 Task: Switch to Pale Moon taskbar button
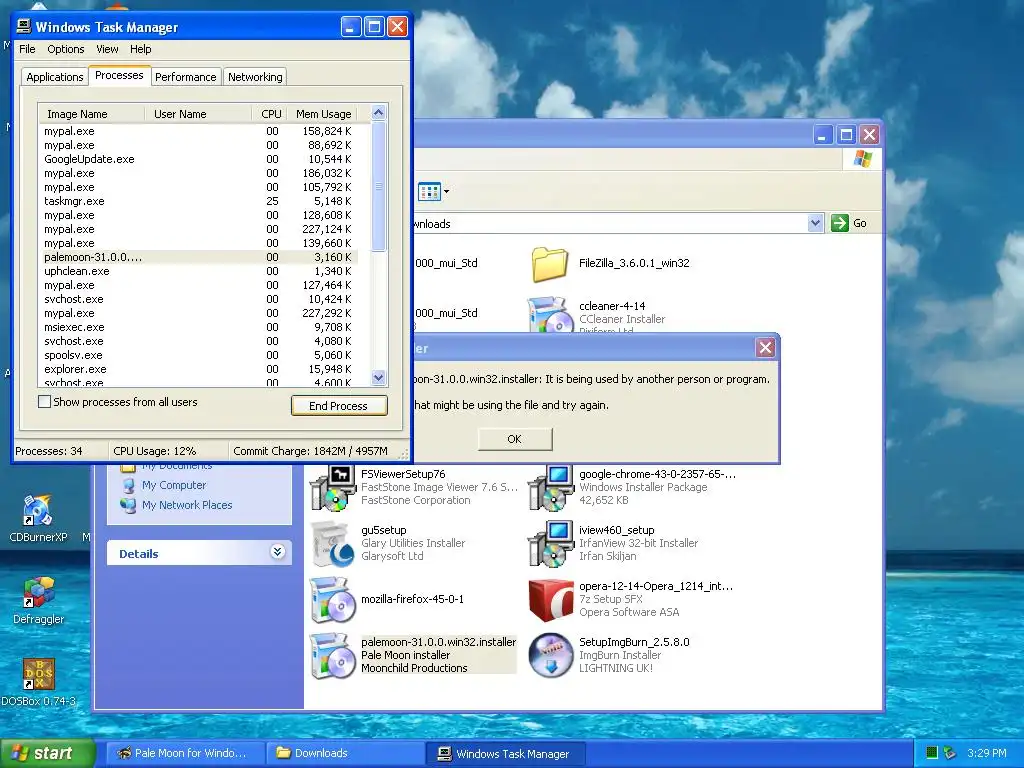point(185,753)
